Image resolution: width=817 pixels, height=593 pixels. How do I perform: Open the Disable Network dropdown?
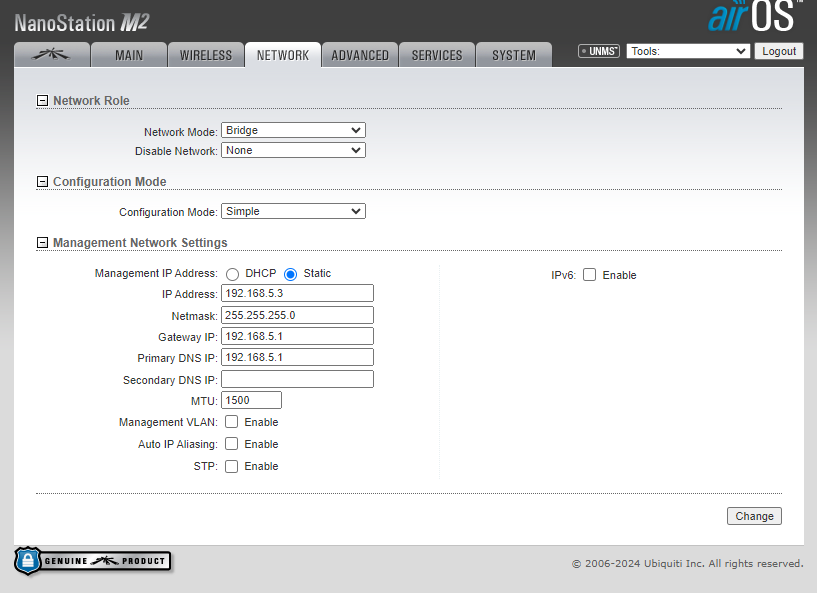[x=293, y=150]
